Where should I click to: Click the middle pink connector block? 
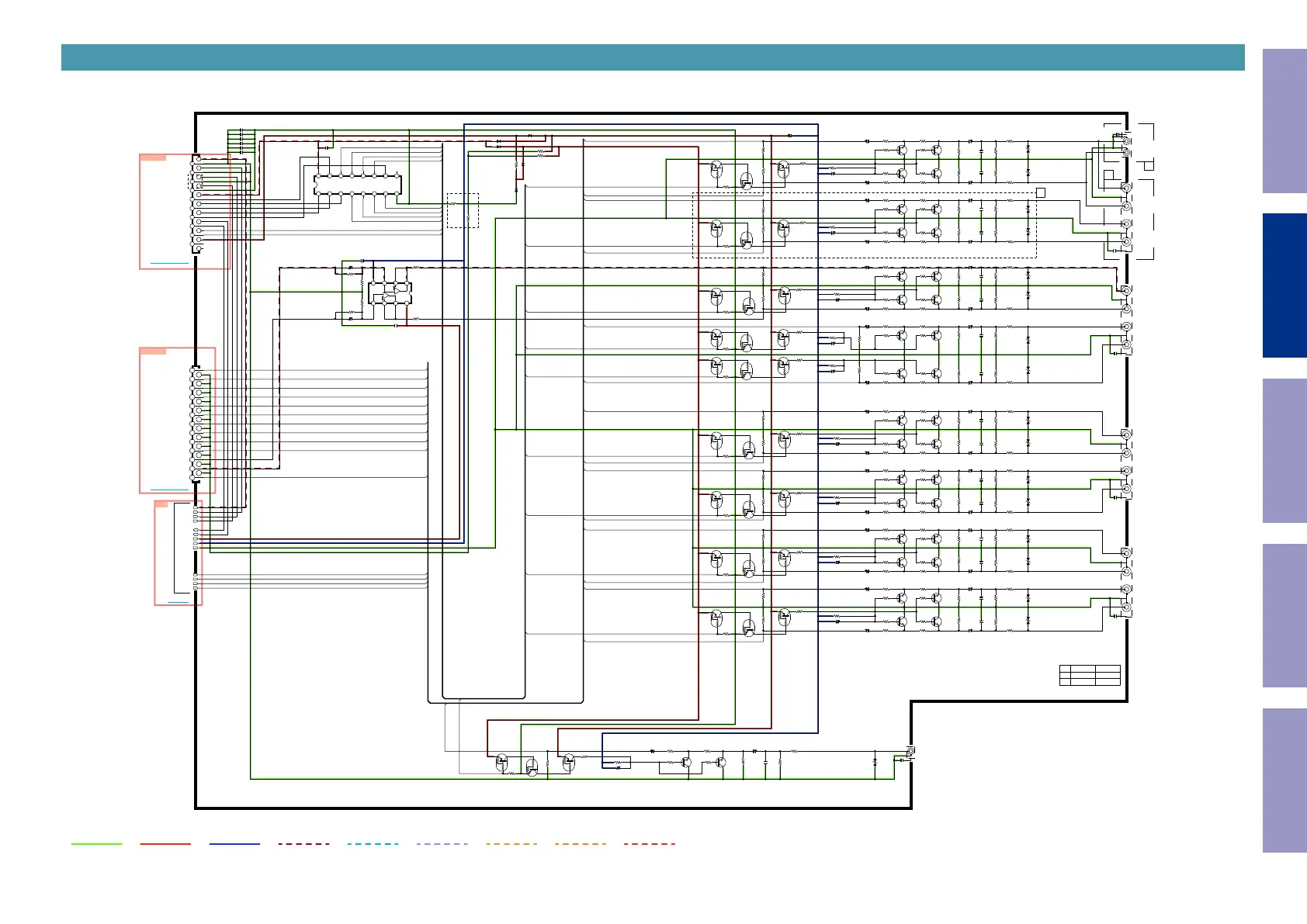177,420
